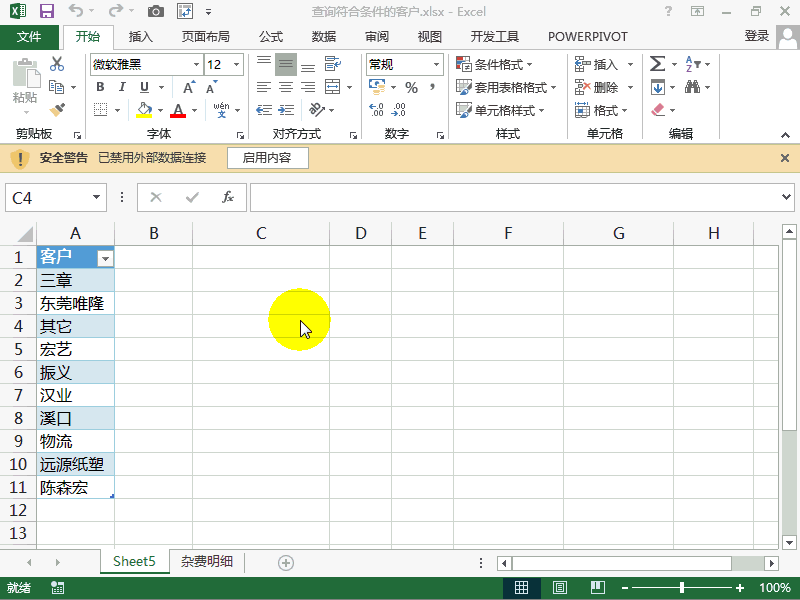Click the camera icon in quick access toolbar
The width and height of the screenshot is (800, 600).
point(156,11)
